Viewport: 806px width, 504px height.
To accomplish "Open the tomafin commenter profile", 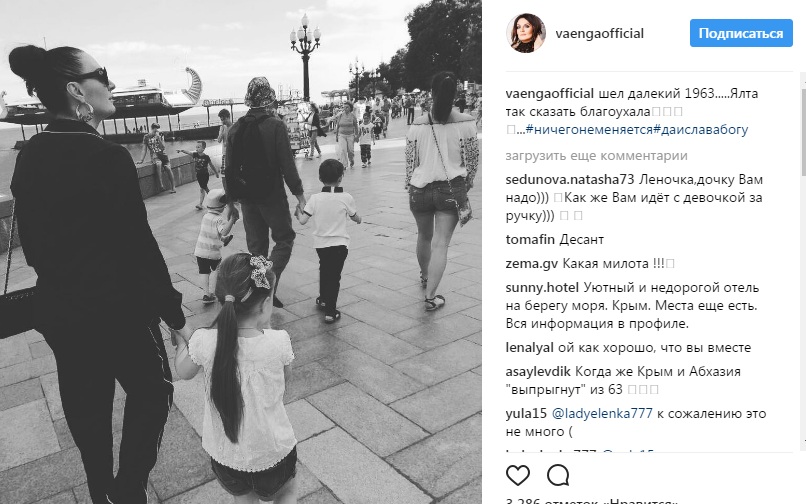I will 530,240.
